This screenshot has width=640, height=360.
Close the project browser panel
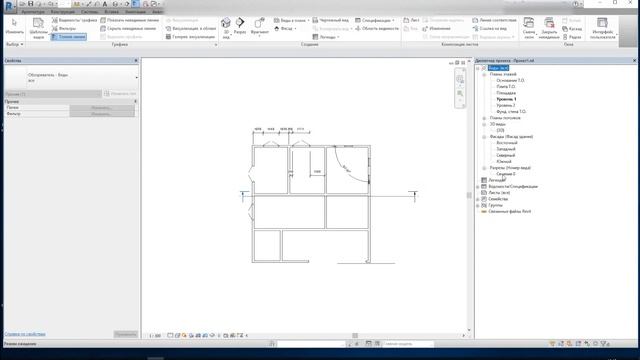(634, 60)
